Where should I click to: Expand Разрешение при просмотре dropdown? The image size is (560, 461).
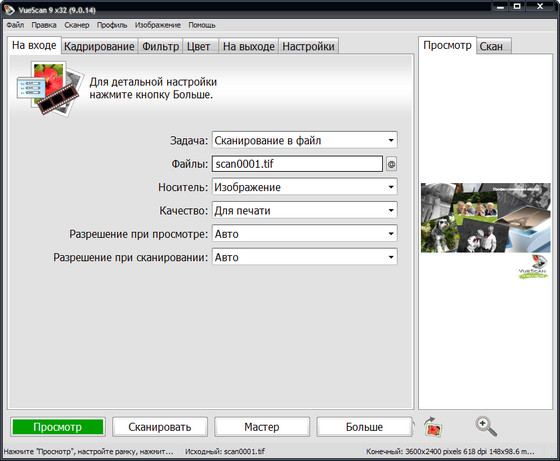pos(305,234)
